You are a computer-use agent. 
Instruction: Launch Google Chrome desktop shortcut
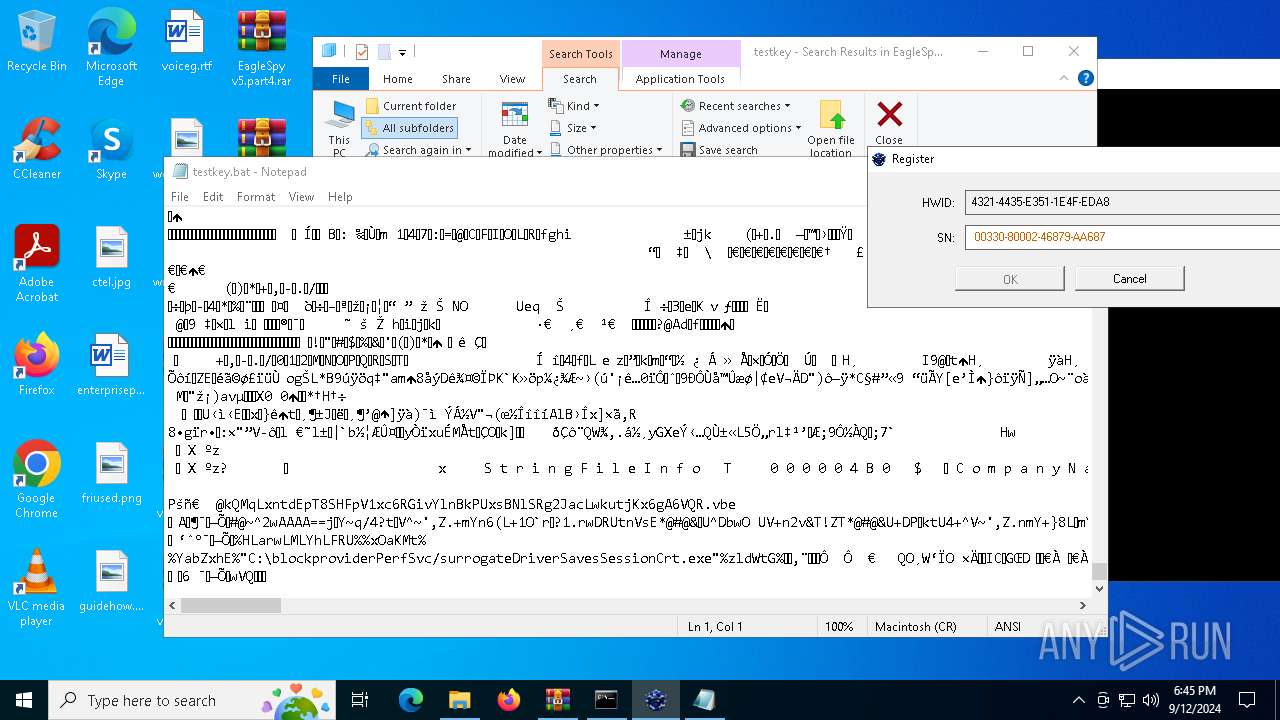pos(37,479)
